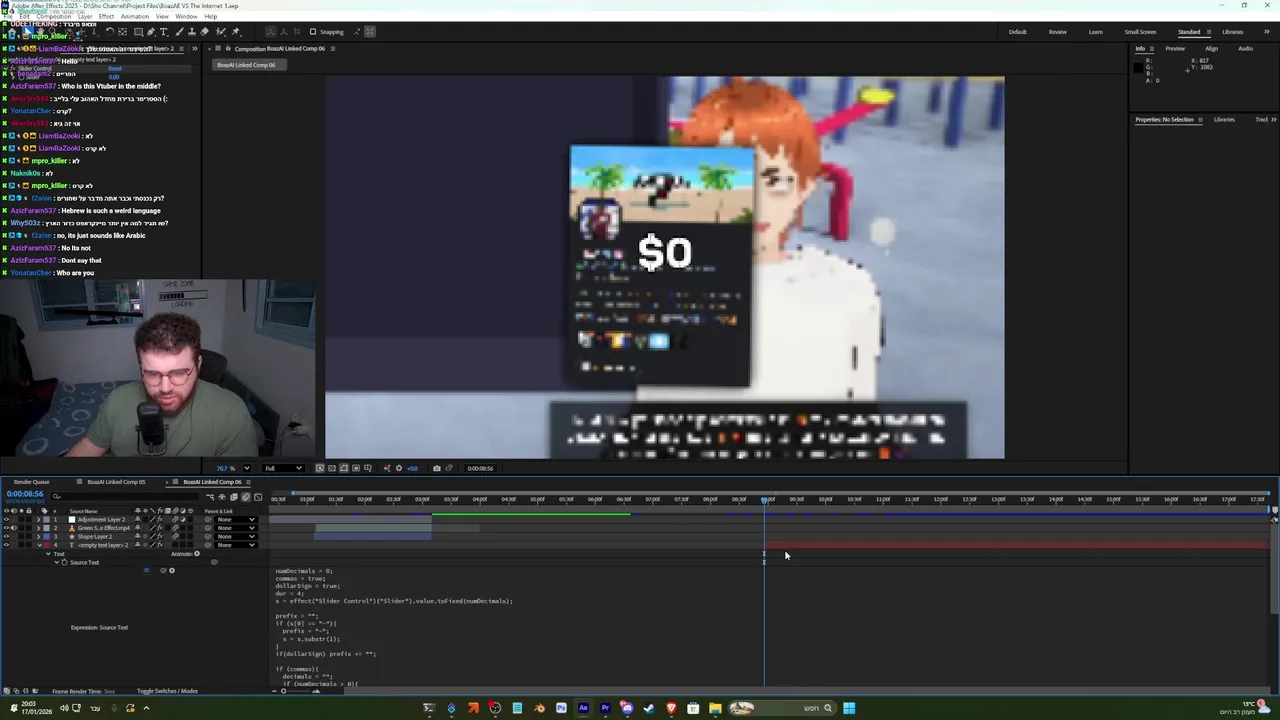Click the timeline graph editor icon
The image size is (1280, 720).
tap(258, 497)
